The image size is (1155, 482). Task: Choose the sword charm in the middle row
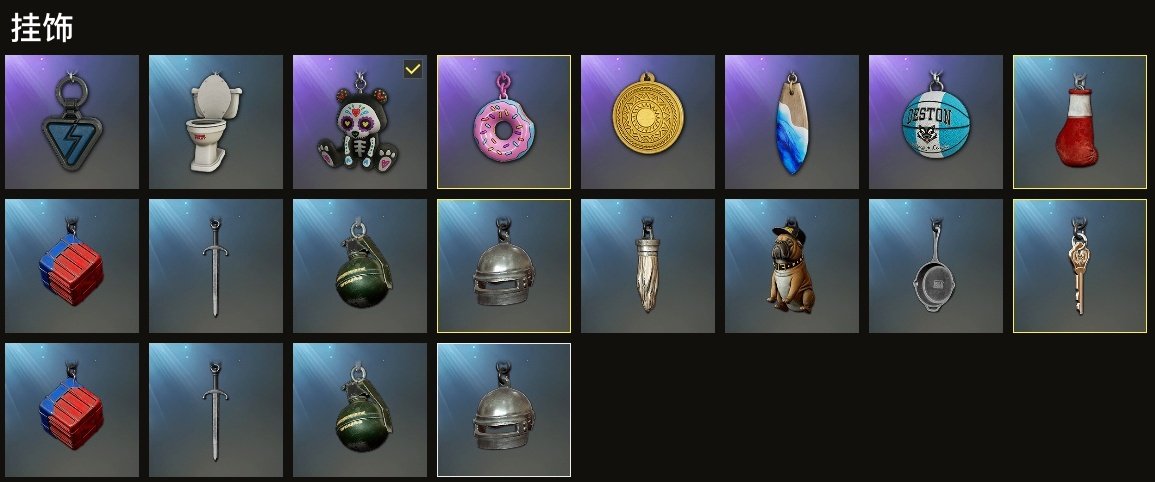click(x=216, y=266)
